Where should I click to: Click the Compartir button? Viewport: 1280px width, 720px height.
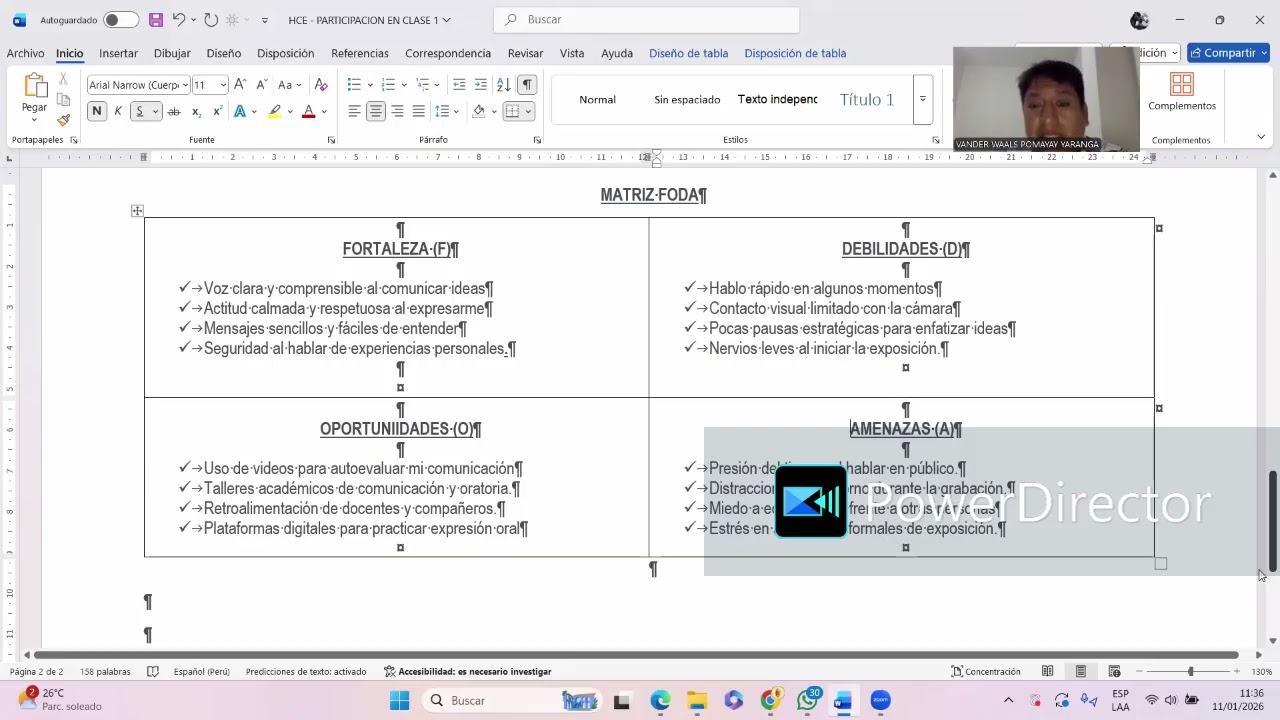(x=1228, y=53)
